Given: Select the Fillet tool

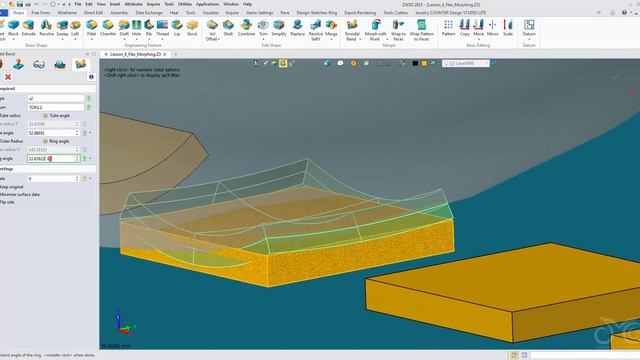Looking at the screenshot, I should 91,28.
